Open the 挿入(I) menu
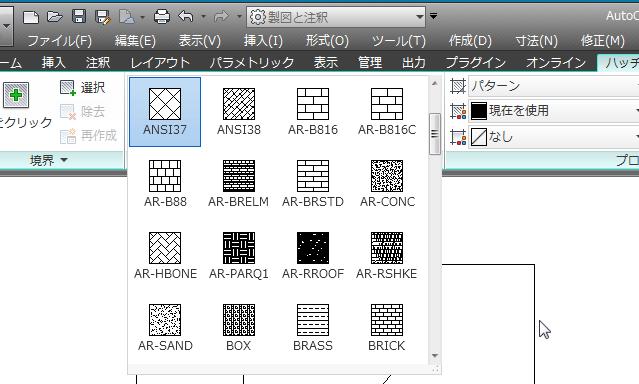 point(263,41)
